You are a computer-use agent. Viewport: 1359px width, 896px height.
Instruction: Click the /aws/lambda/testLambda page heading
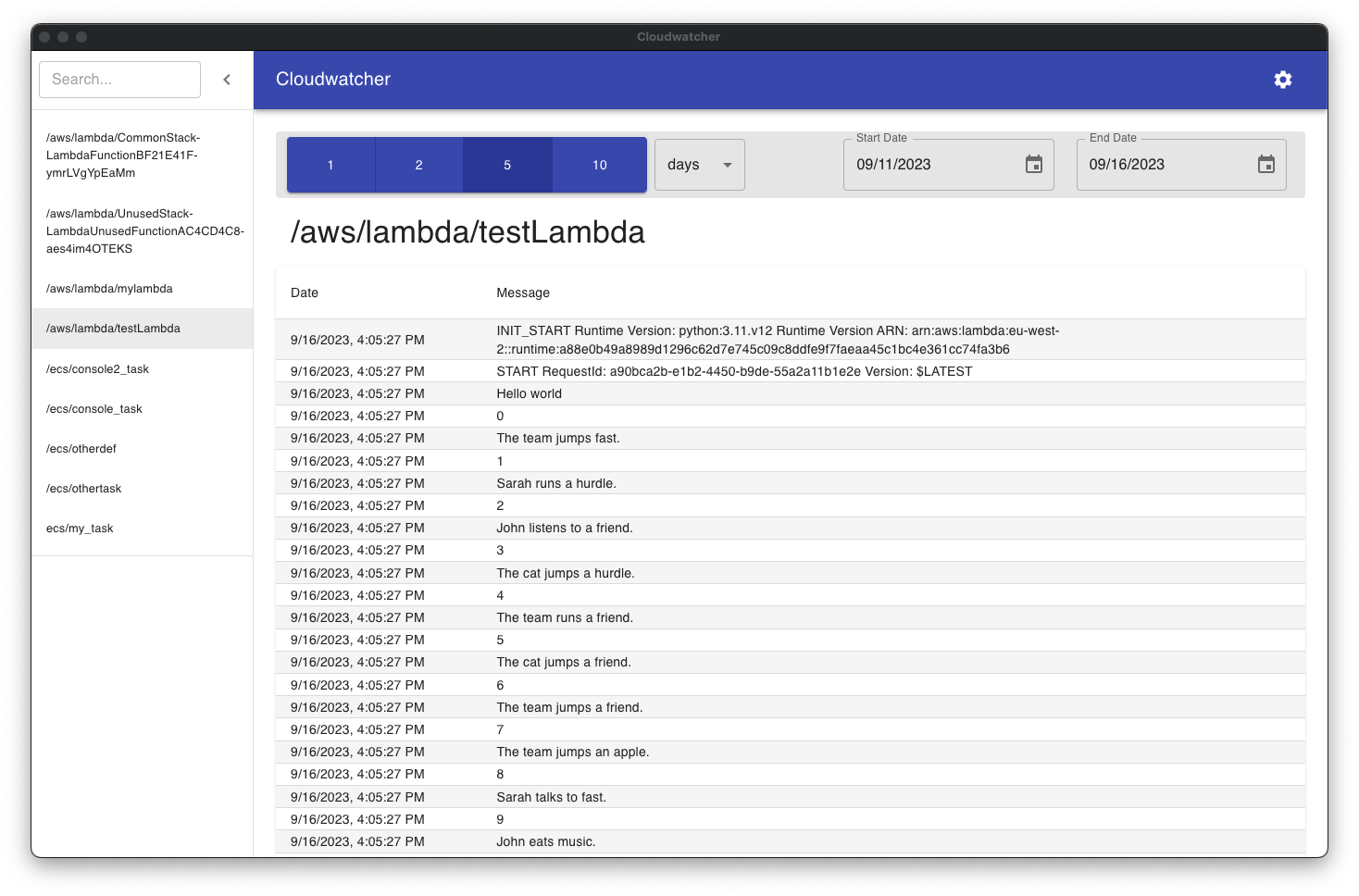click(468, 231)
